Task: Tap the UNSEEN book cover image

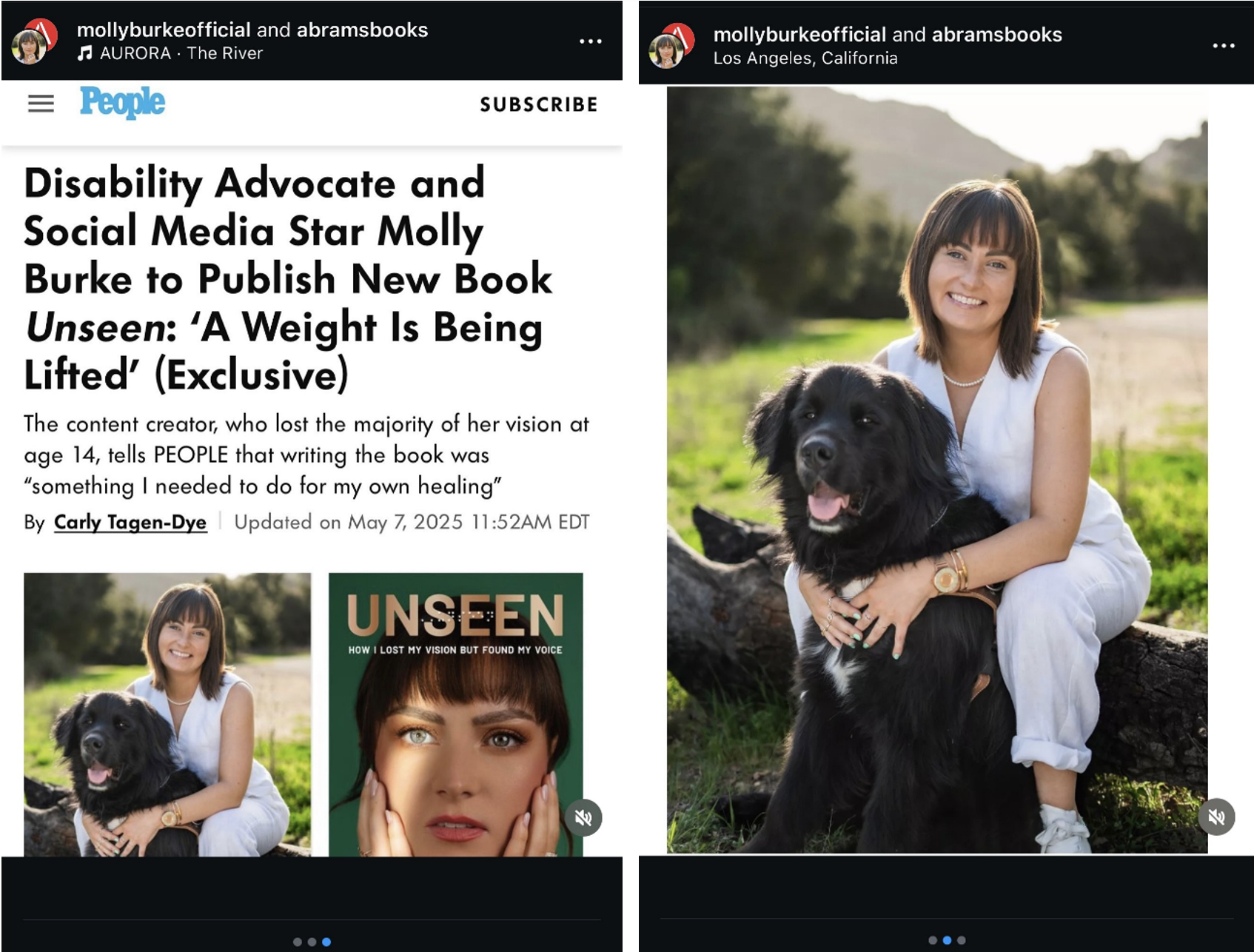Action: click(456, 714)
